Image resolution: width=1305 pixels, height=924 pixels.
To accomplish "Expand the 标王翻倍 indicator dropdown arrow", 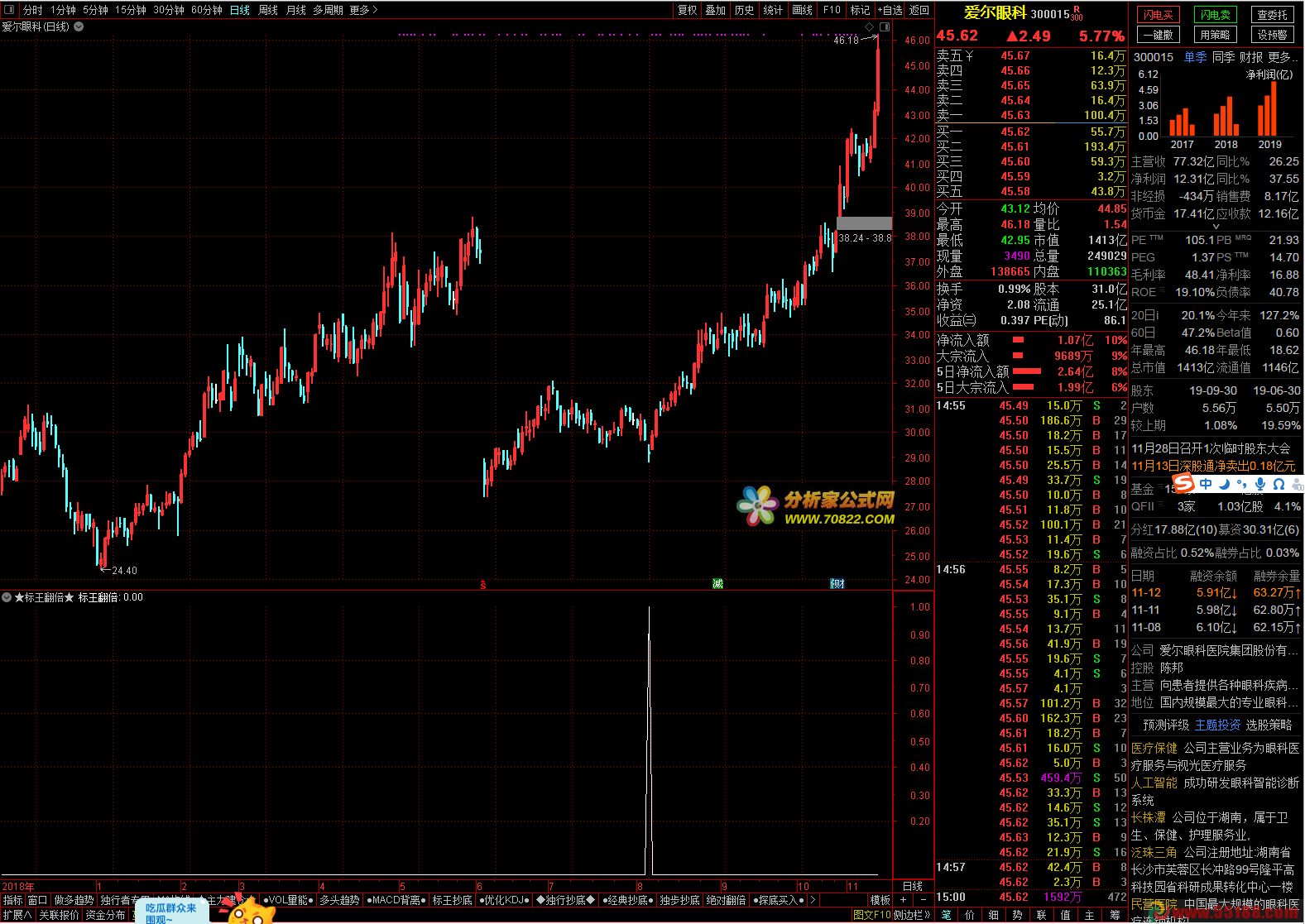I will [7, 596].
